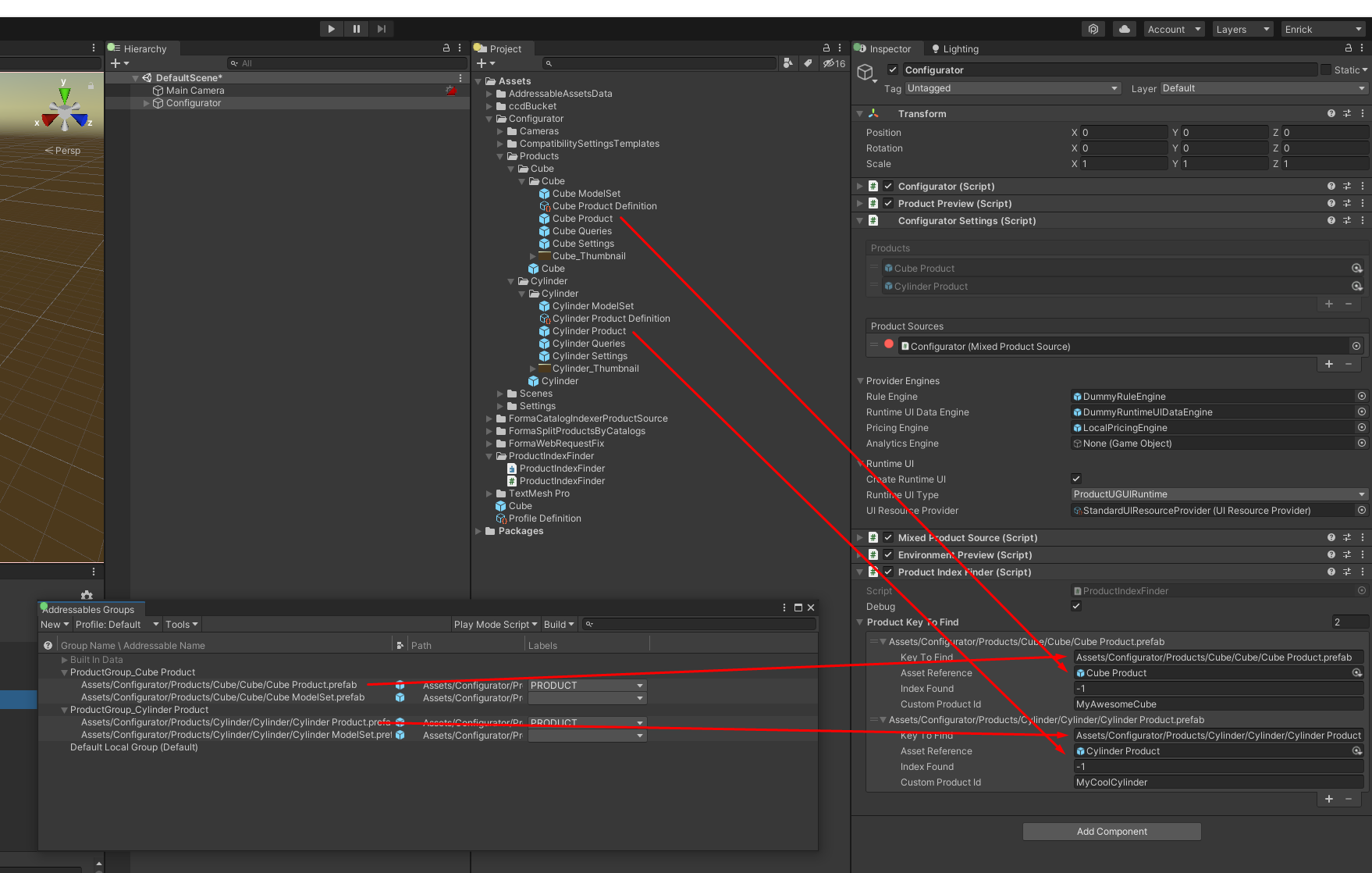Image resolution: width=1372 pixels, height=873 pixels.
Task: Click the Pause button in the toolbar
Action: (356, 28)
